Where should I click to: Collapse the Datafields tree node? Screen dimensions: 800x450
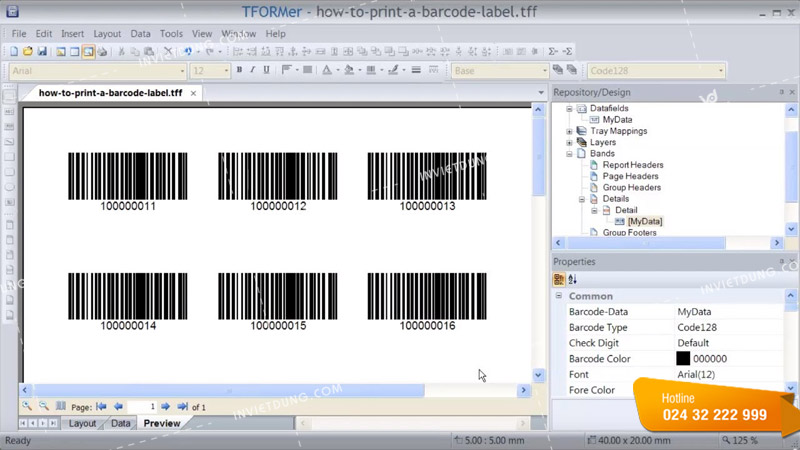[569, 109]
